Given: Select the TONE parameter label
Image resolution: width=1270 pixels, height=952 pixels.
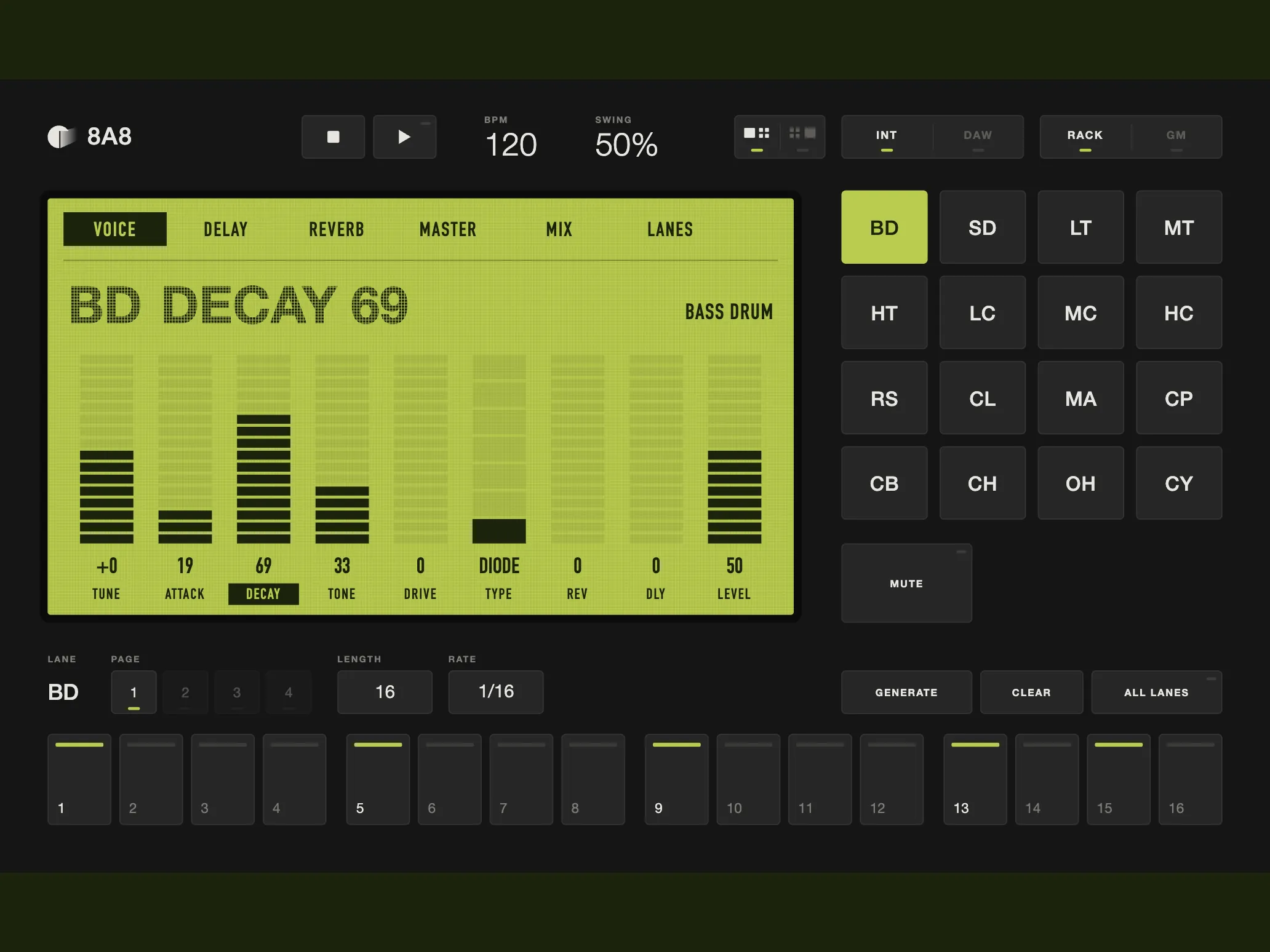Looking at the screenshot, I should [x=341, y=593].
